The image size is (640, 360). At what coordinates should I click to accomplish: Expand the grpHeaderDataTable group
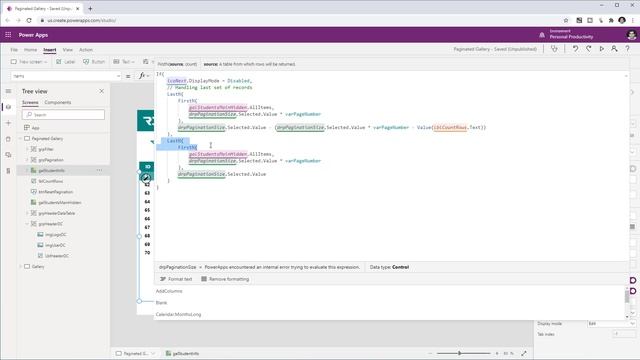[x=27, y=213]
